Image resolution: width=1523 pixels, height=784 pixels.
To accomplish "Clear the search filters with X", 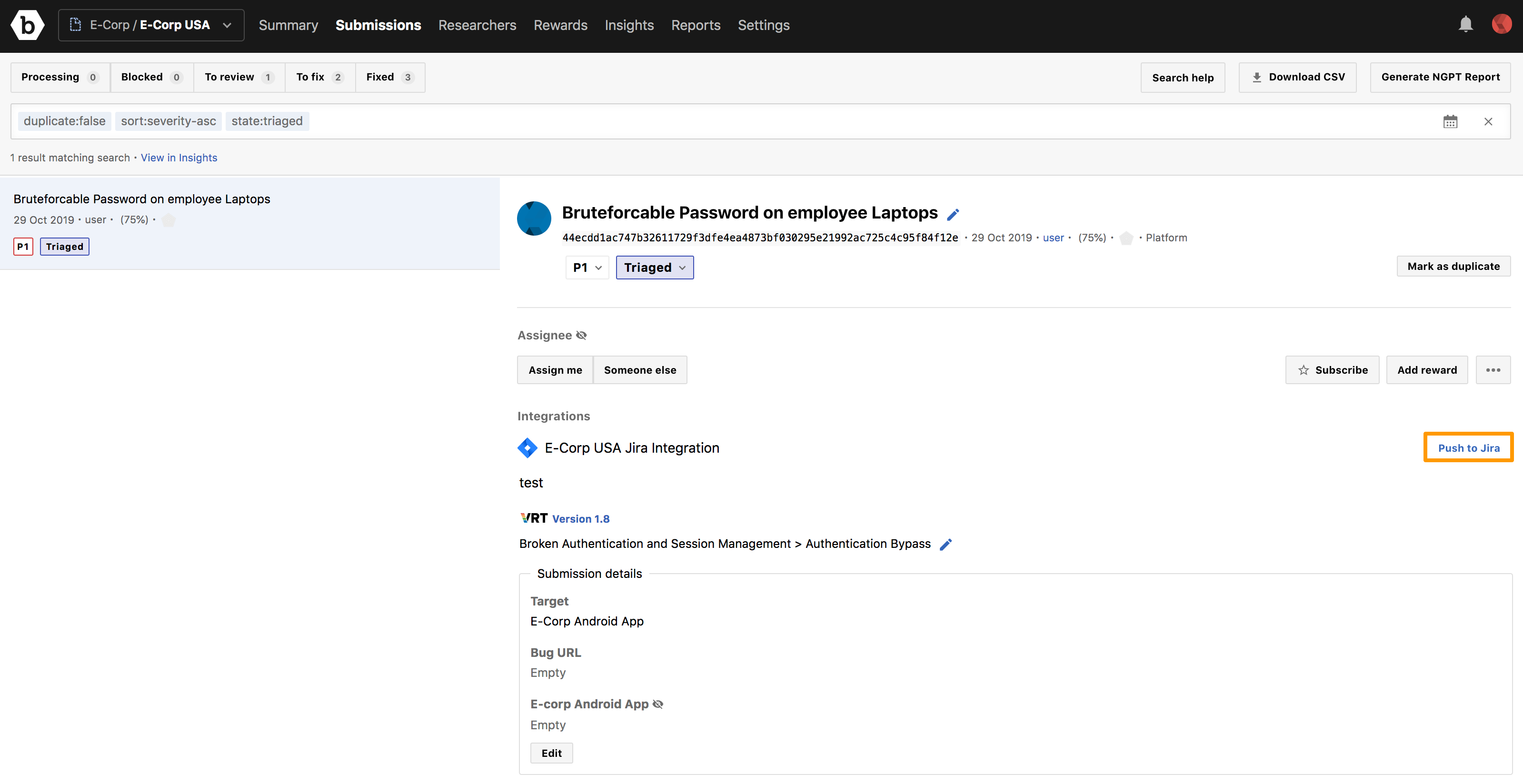I will point(1488,121).
